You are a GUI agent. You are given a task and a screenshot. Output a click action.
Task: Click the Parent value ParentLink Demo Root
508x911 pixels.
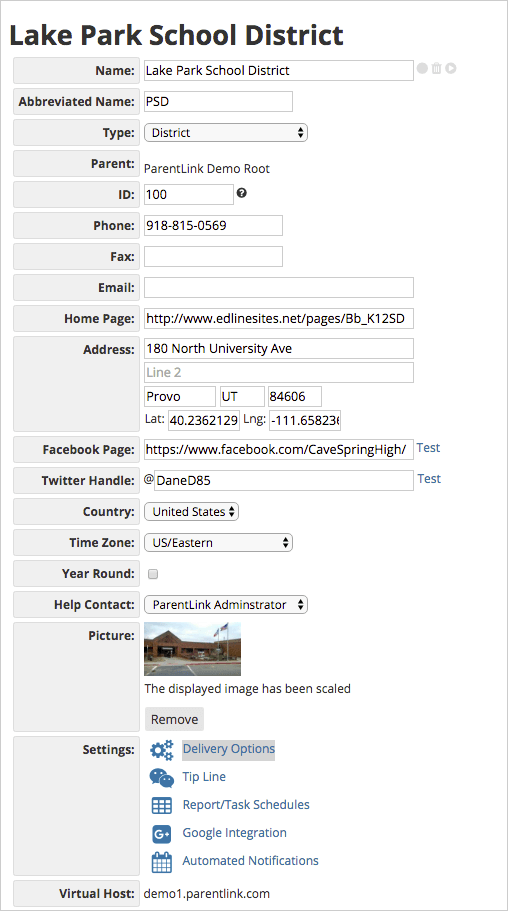pos(207,169)
